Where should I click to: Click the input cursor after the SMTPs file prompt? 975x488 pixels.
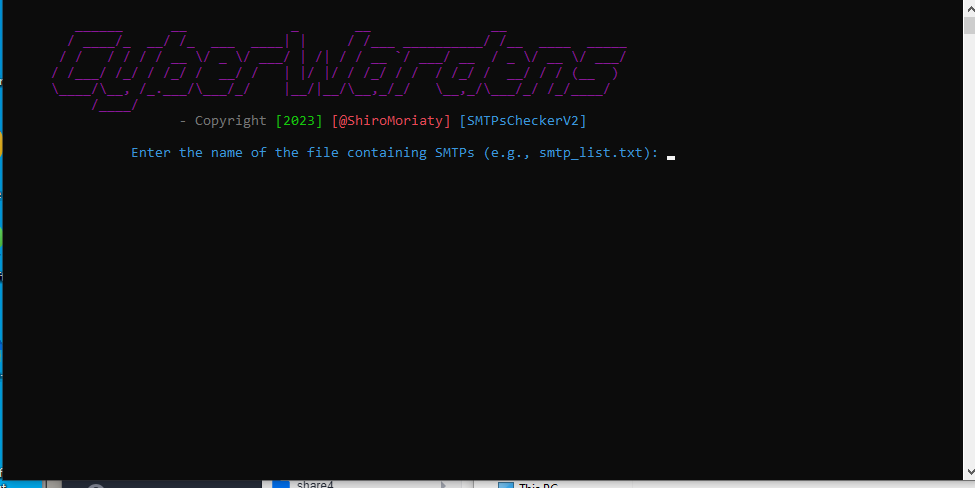(x=671, y=157)
